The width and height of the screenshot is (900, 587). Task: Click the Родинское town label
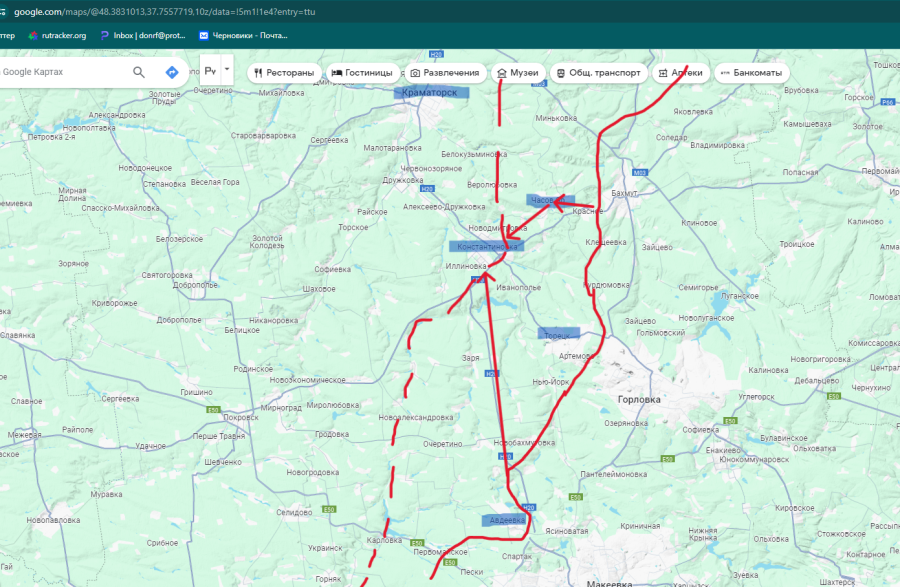coord(253,370)
